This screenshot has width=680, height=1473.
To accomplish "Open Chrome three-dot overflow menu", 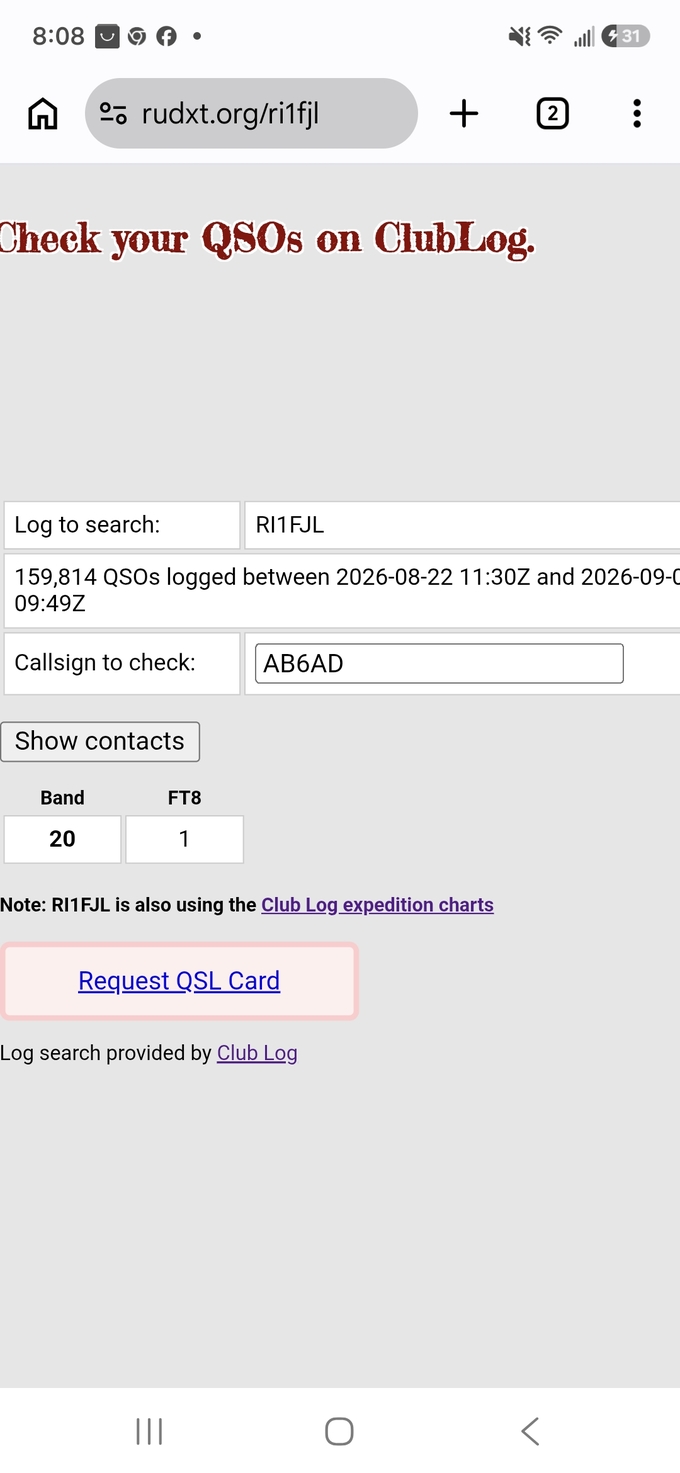I will [637, 114].
